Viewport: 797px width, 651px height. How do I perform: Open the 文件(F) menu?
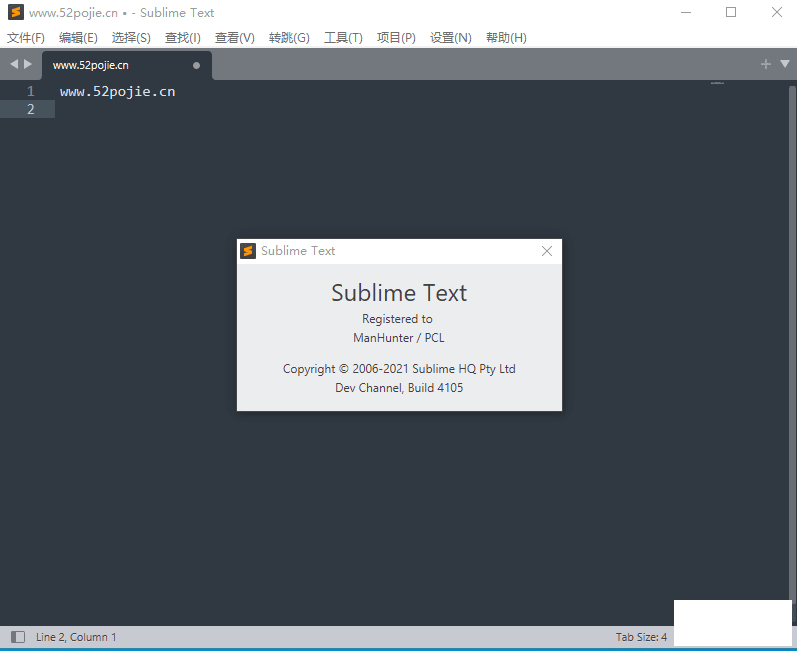[x=26, y=38]
